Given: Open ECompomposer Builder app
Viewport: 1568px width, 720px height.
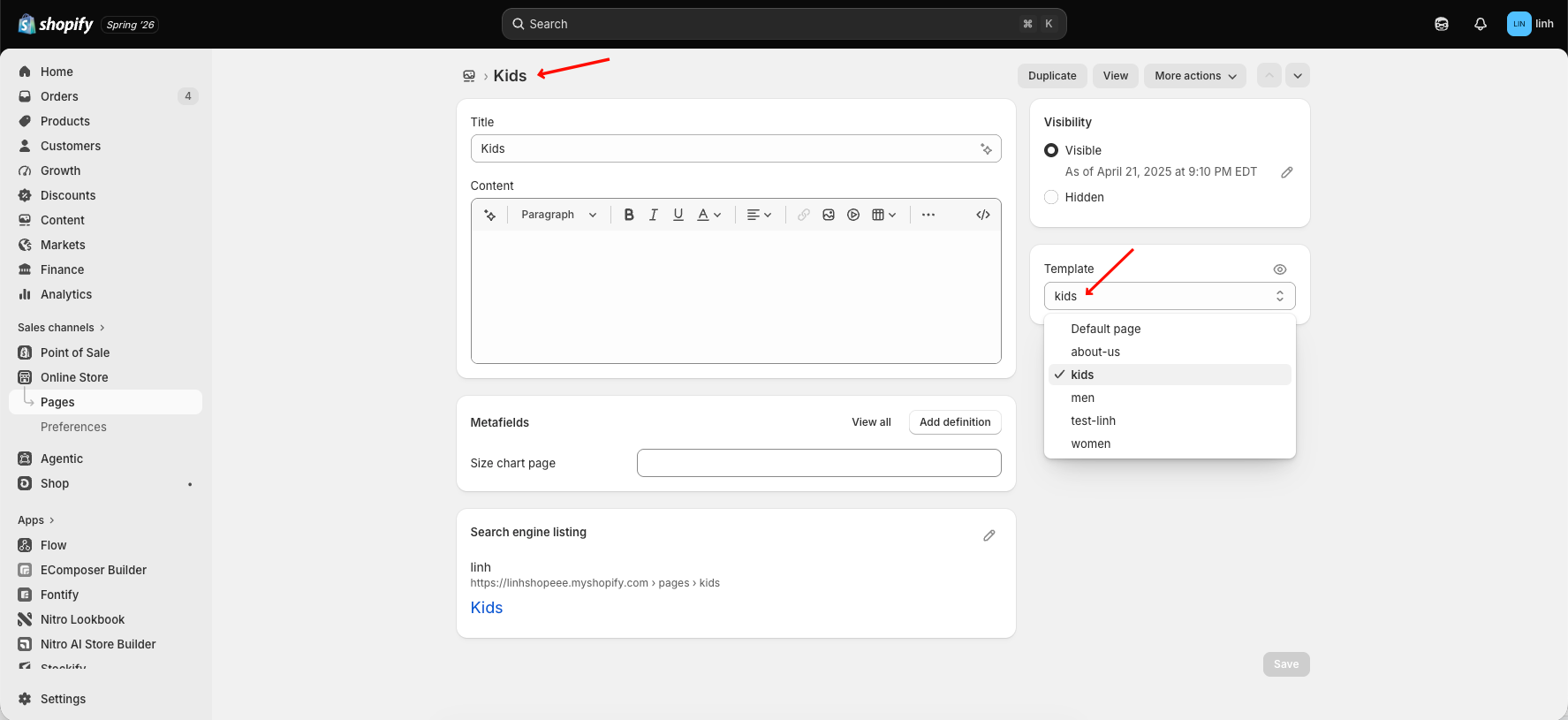Looking at the screenshot, I should pyautogui.click(x=106, y=570).
